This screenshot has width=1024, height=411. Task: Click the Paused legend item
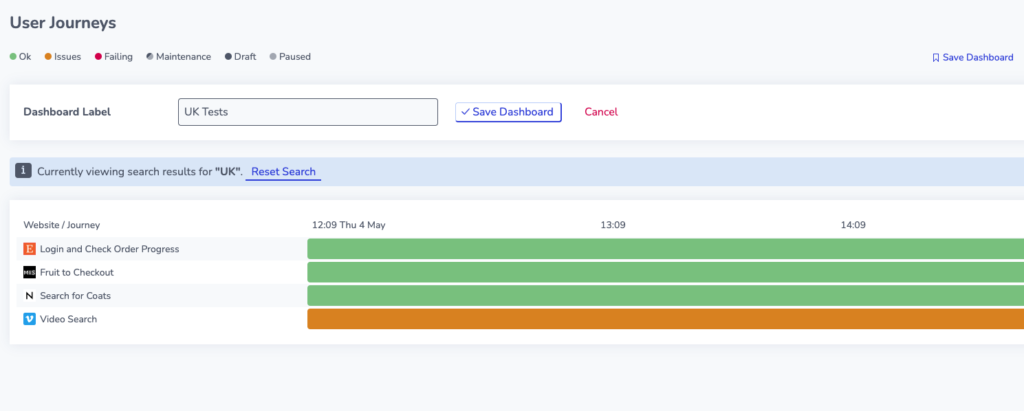coord(290,57)
